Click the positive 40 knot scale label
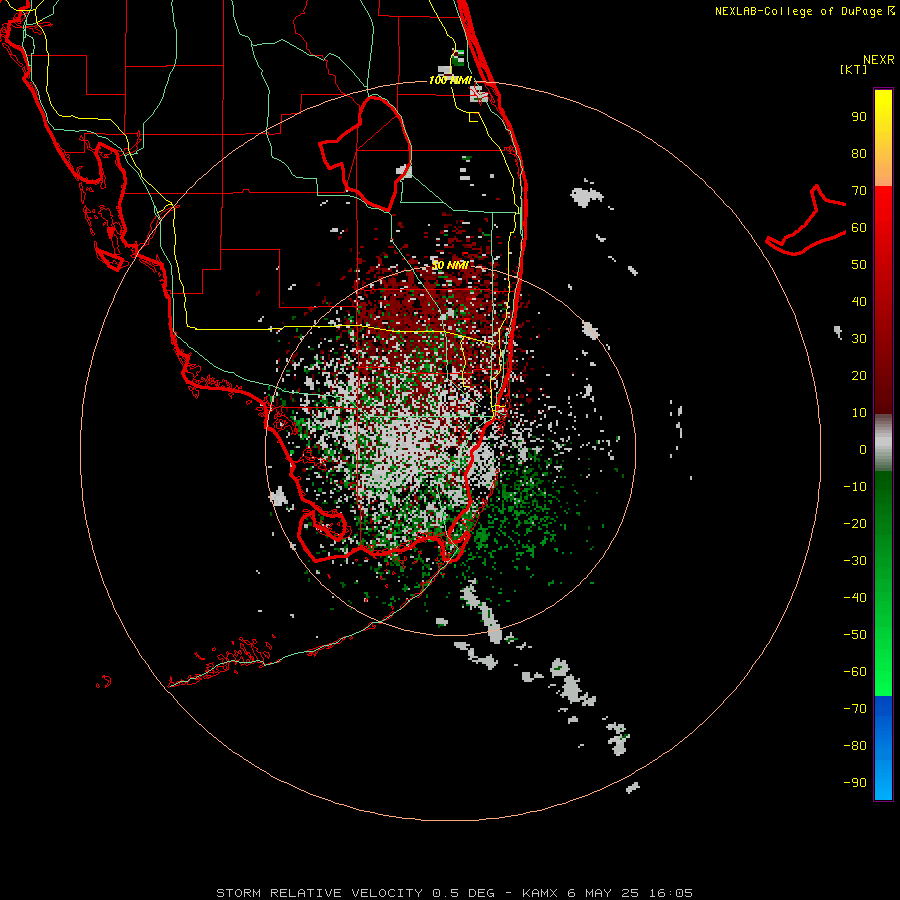Image resolution: width=900 pixels, height=900 pixels. [x=859, y=301]
